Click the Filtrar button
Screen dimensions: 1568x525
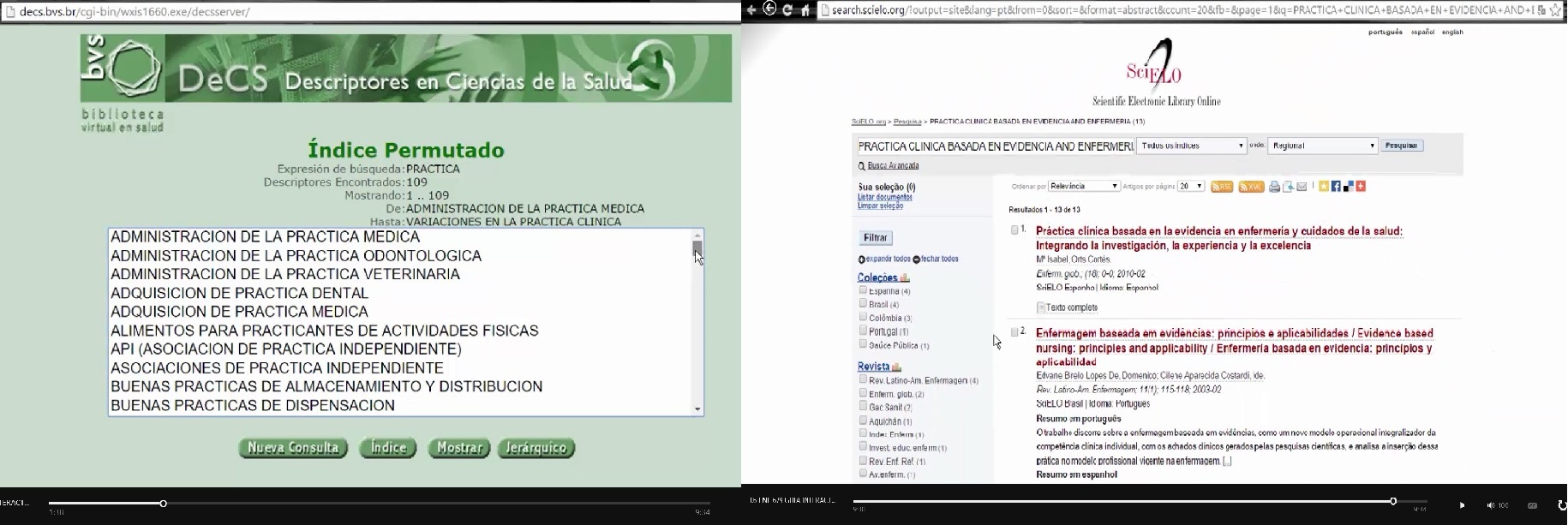pyautogui.click(x=876, y=238)
